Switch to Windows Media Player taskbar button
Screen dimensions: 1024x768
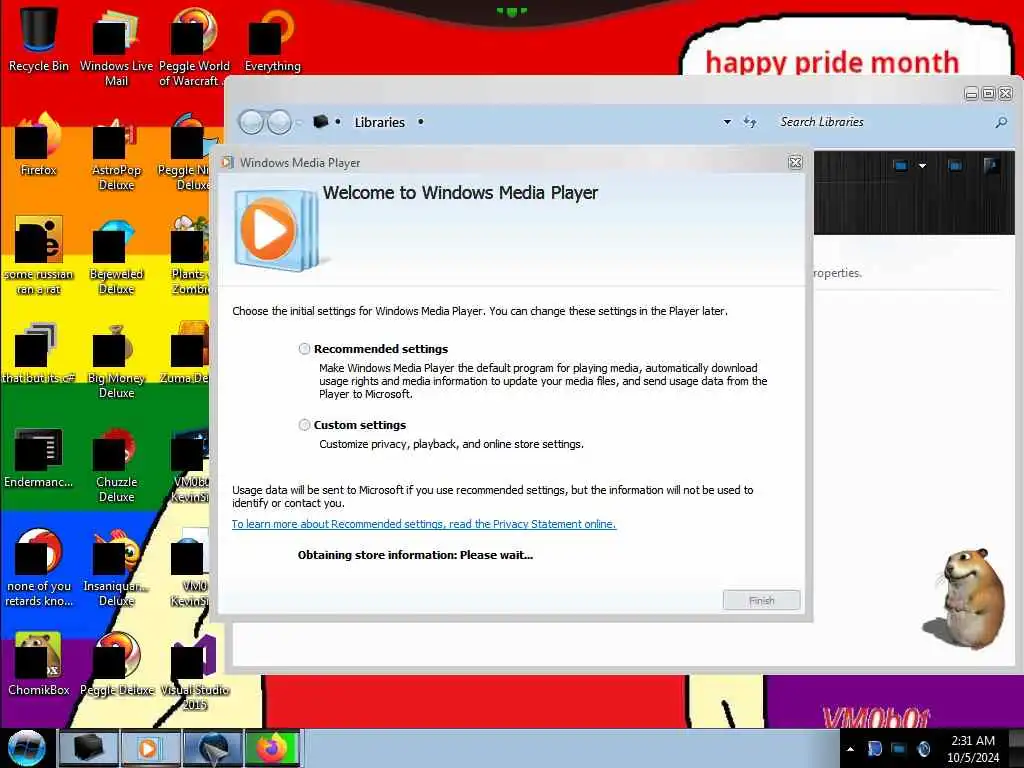(x=150, y=748)
